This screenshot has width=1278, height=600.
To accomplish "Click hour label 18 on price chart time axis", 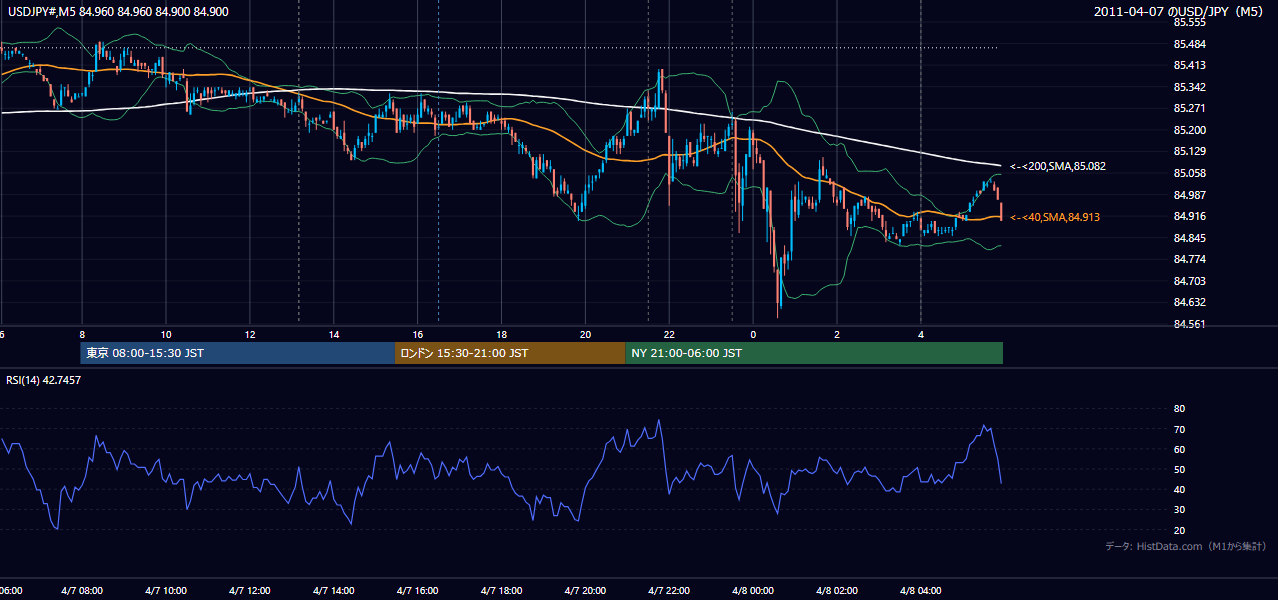I will [x=501, y=334].
